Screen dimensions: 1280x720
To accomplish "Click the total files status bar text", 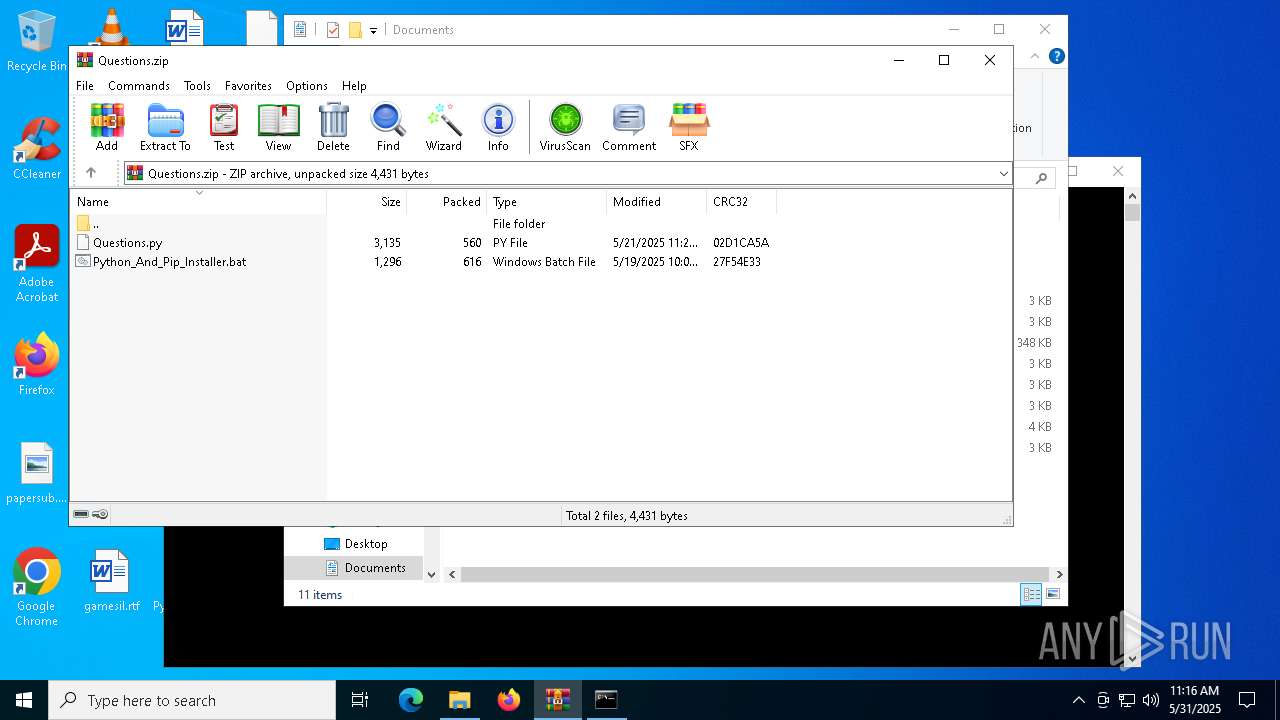I will 627,516.
